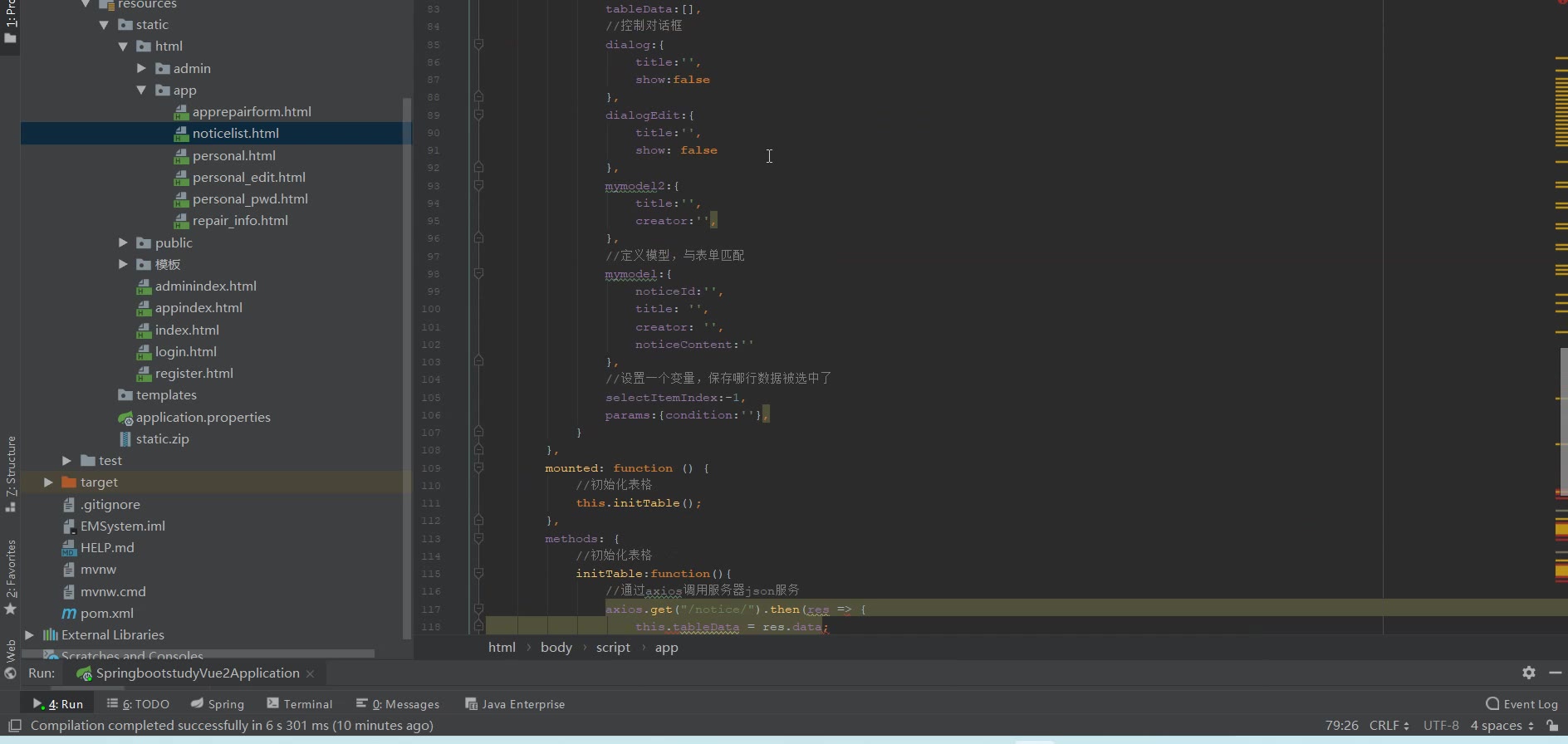This screenshot has width=1568, height=744.
Task: Open login.html file
Action: [185, 351]
